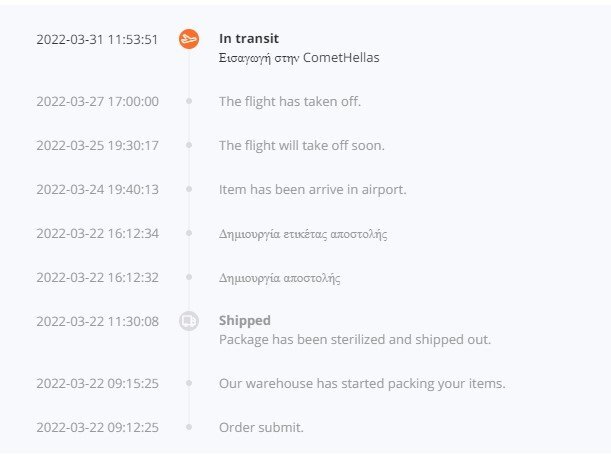Click the timestamp 2022-03-27 17:00:00
611x454 pixels.
pyautogui.click(x=97, y=102)
